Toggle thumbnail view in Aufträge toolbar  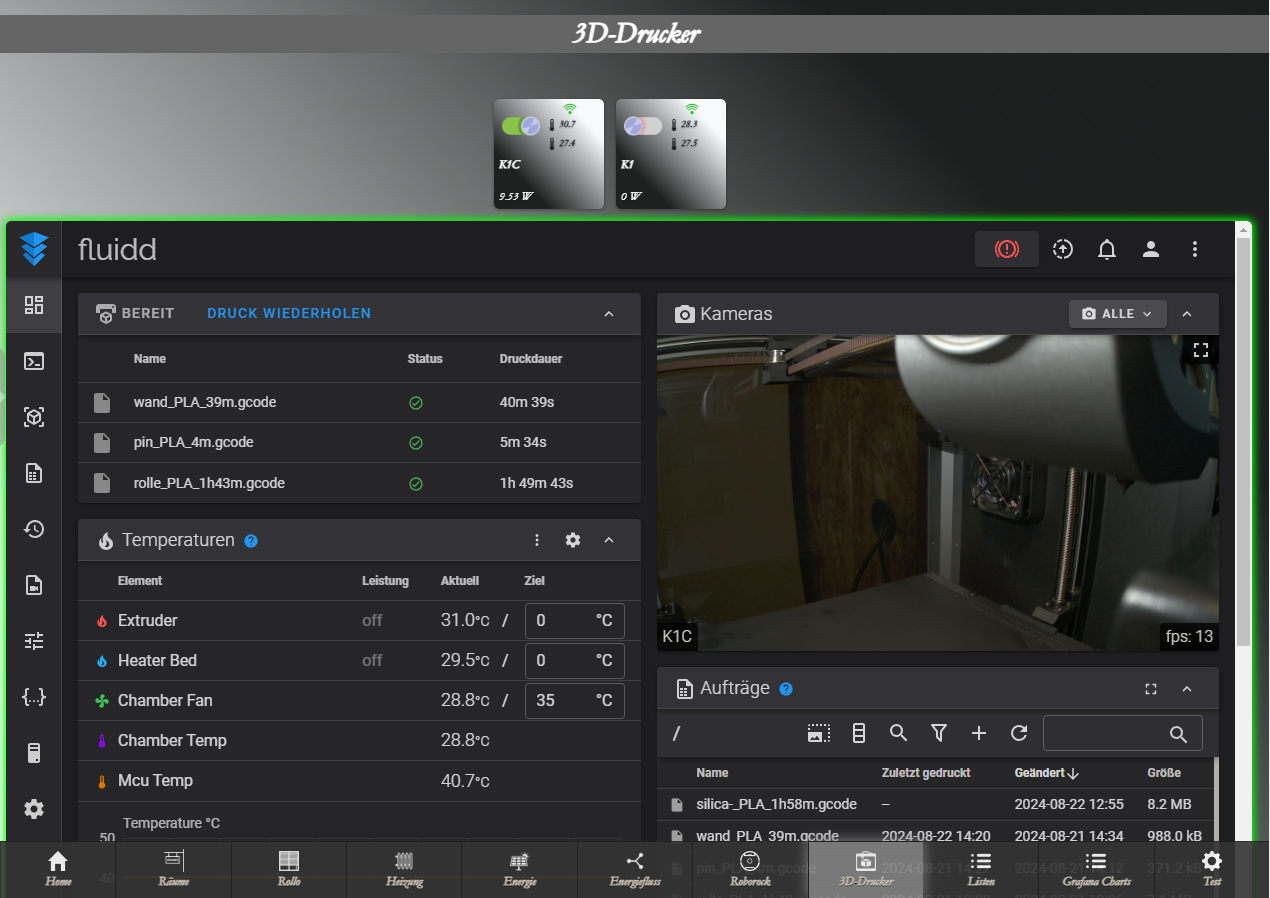[x=818, y=733]
